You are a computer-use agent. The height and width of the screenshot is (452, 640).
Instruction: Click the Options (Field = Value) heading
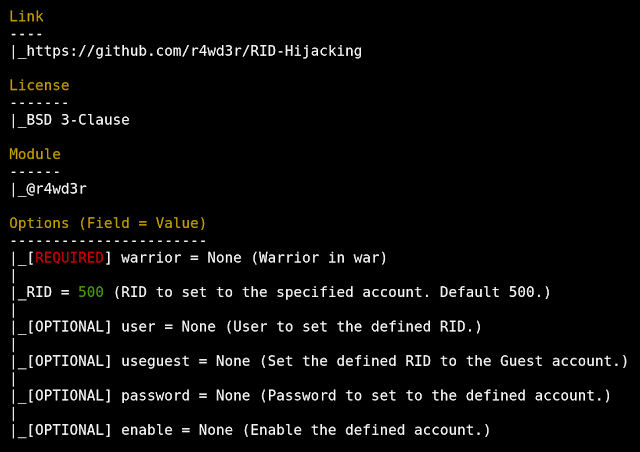click(x=107, y=223)
